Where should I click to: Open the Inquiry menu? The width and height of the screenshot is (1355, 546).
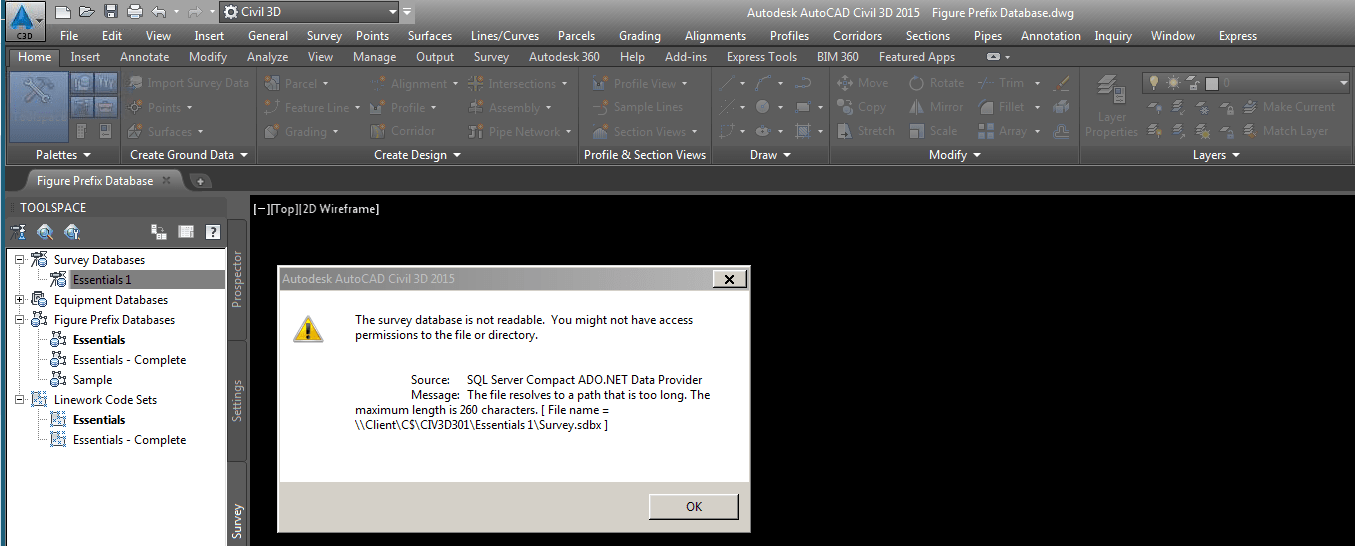click(x=1113, y=36)
